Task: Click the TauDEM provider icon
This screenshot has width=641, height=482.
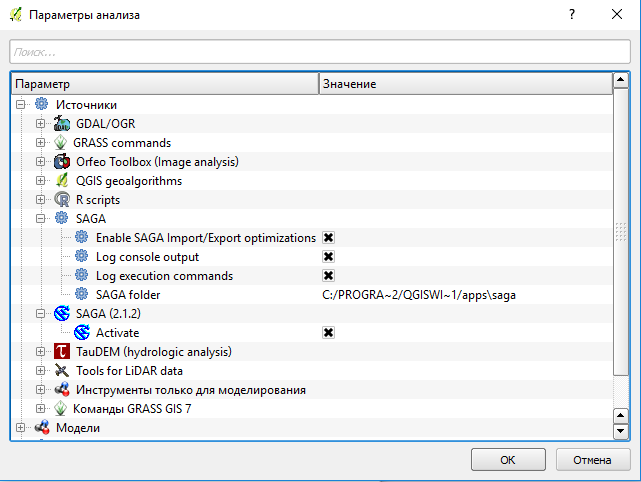Action: pyautogui.click(x=62, y=351)
